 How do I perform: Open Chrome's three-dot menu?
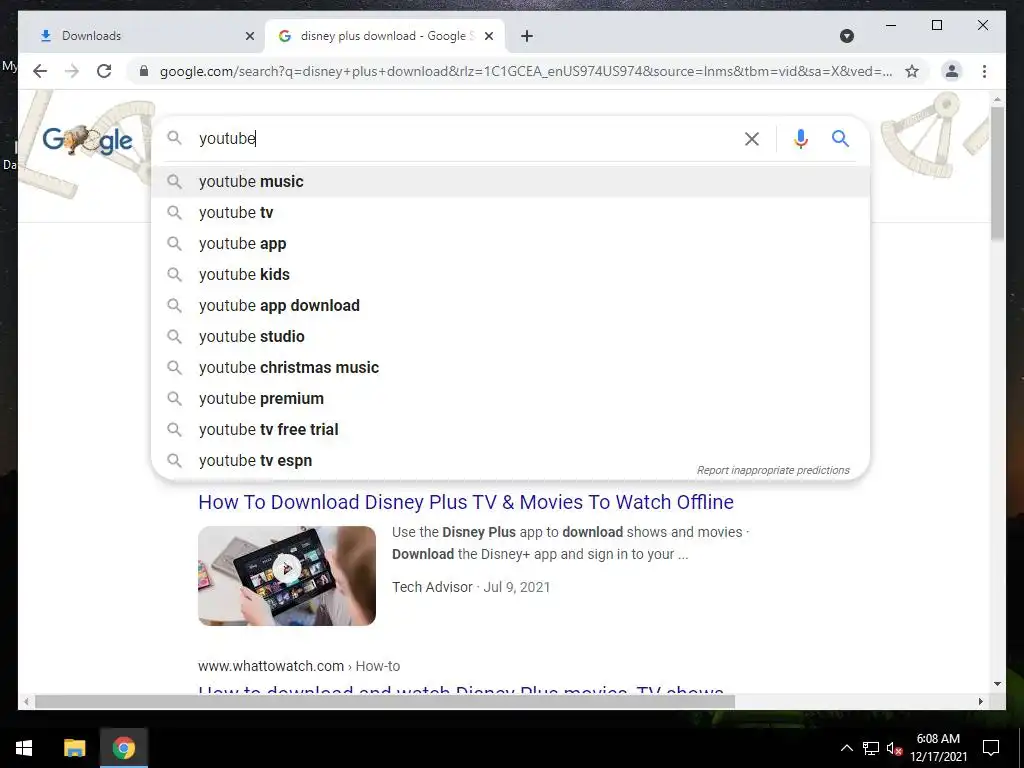pos(984,71)
